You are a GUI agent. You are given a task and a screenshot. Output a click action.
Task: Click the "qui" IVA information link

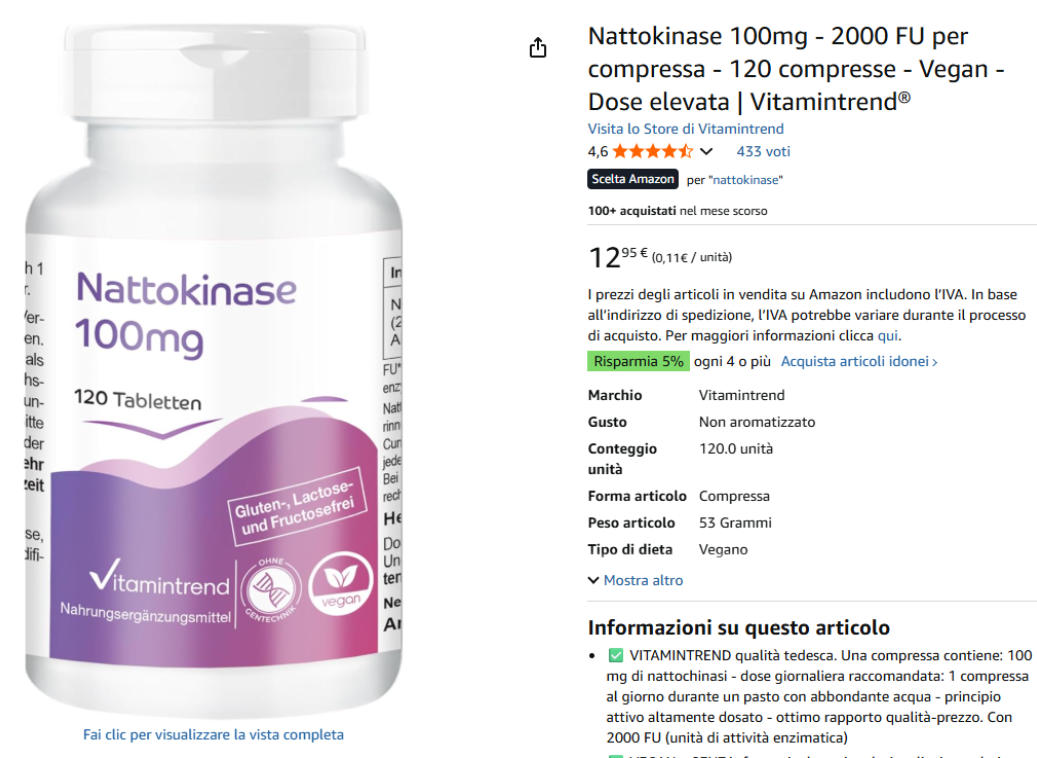pos(888,335)
